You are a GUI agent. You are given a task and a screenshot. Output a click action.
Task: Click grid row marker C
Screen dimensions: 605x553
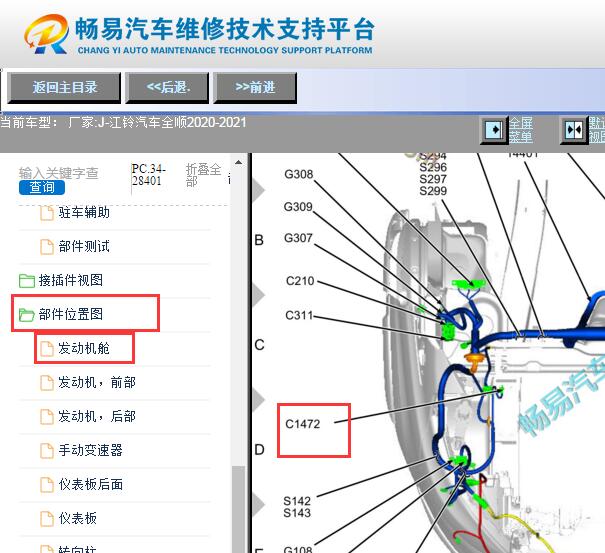[259, 345]
